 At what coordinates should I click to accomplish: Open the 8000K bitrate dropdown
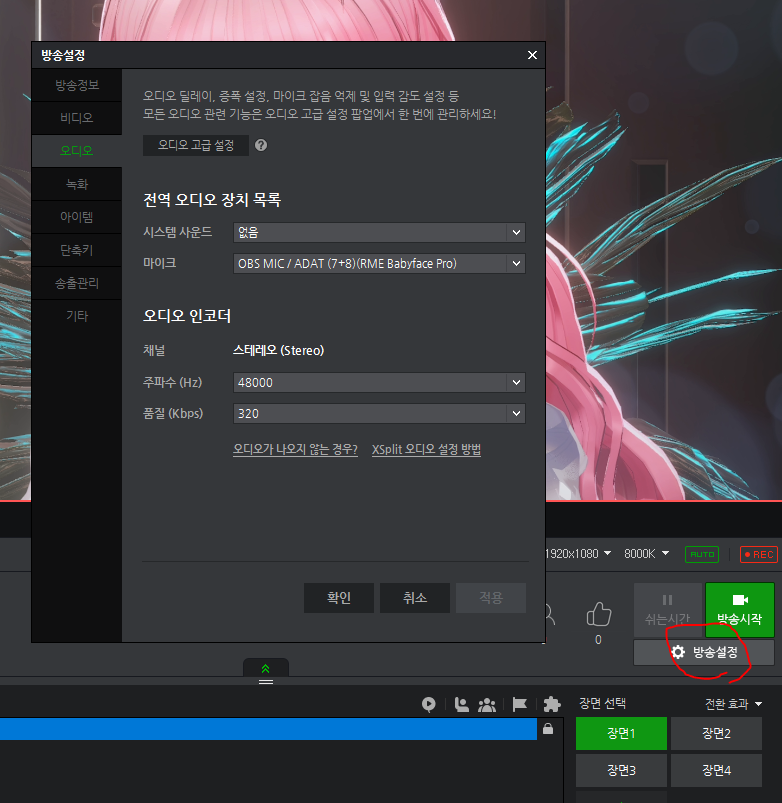coord(647,554)
